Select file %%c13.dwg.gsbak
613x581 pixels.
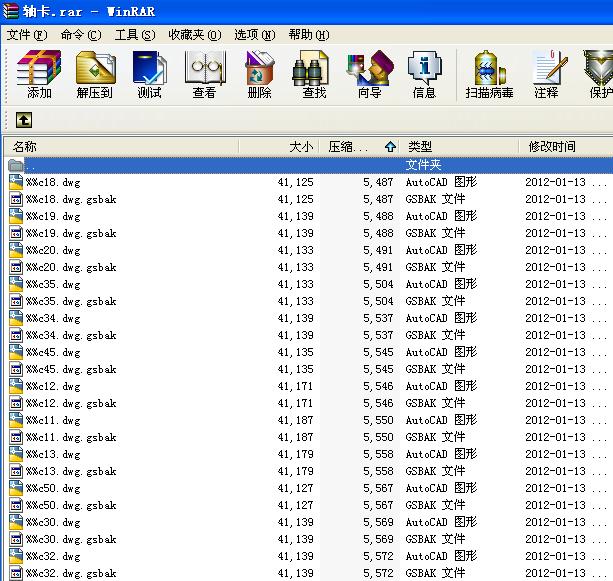(71, 471)
